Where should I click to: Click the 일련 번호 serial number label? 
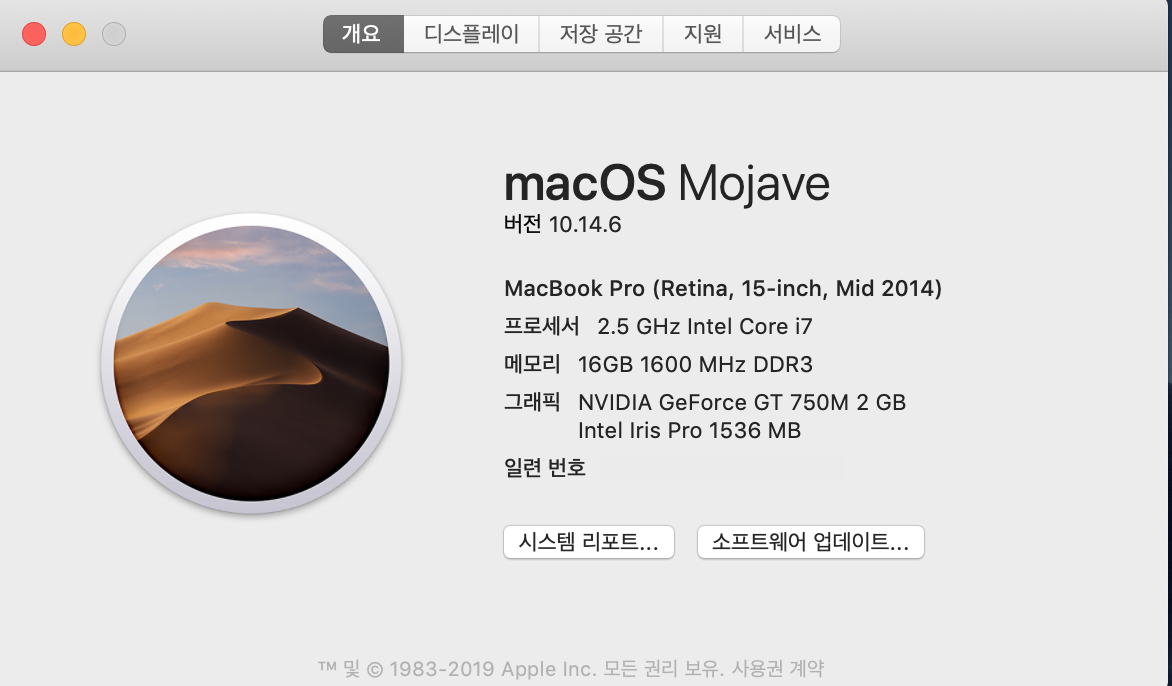pos(545,468)
